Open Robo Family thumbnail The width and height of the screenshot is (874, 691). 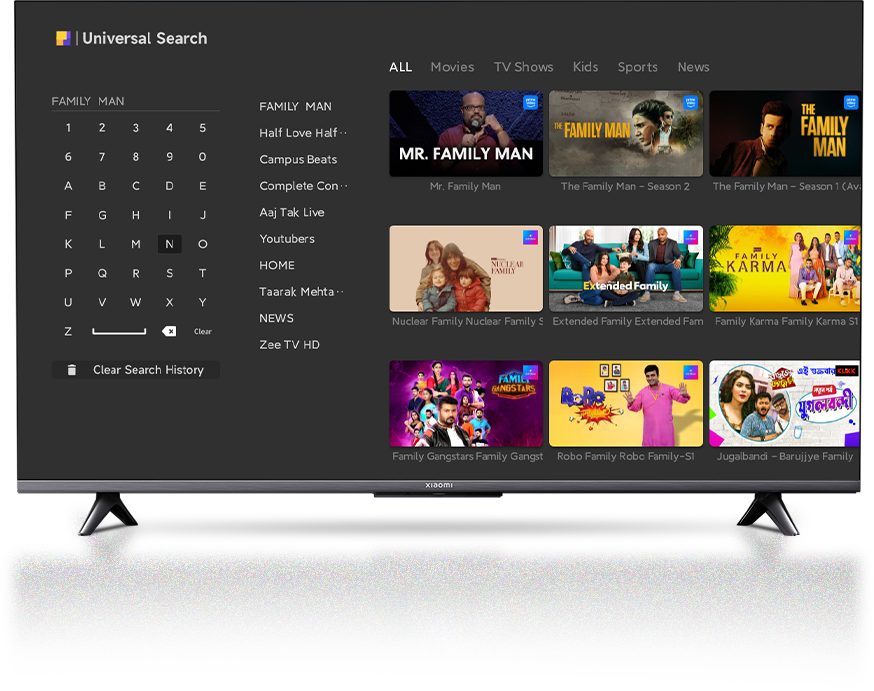[x=626, y=403]
